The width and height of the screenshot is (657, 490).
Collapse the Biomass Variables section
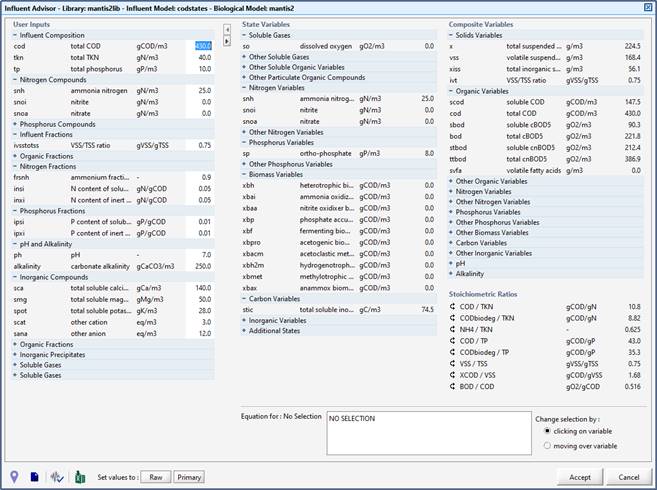pos(244,174)
